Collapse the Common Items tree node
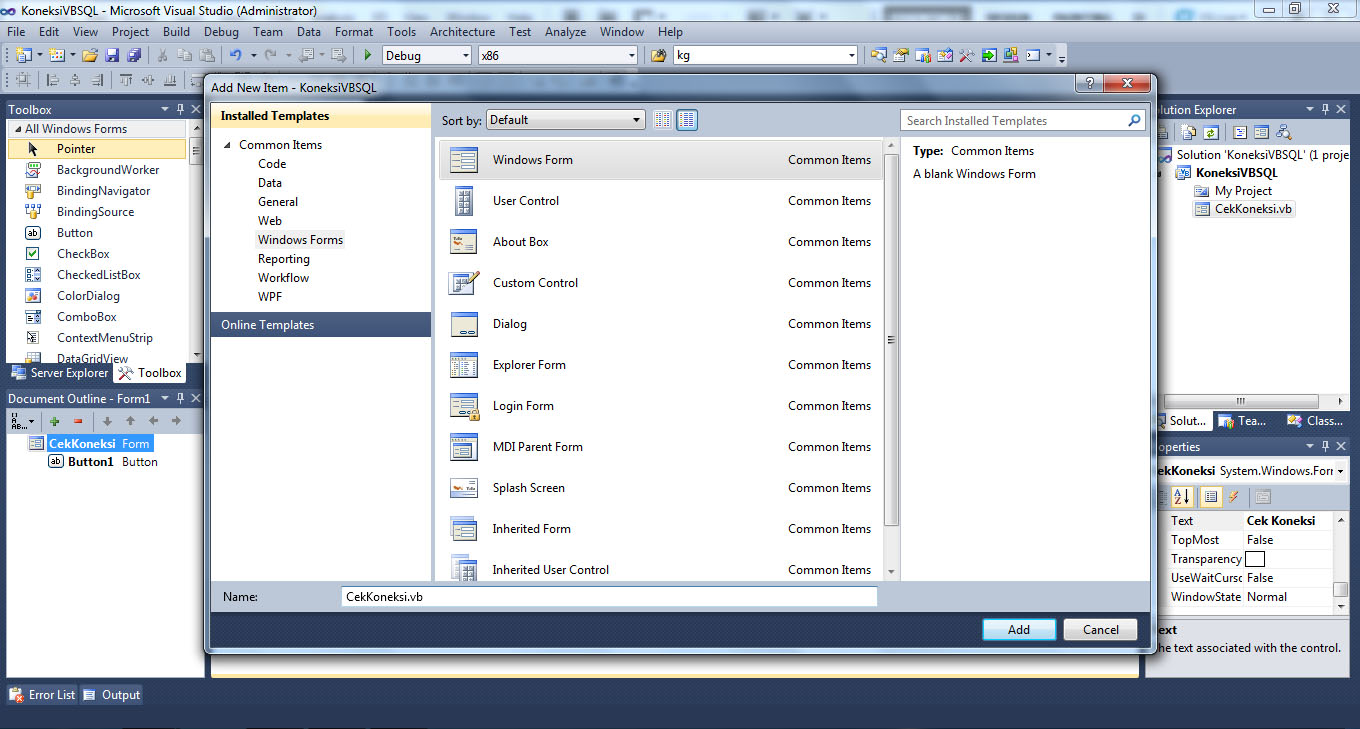 [x=227, y=145]
